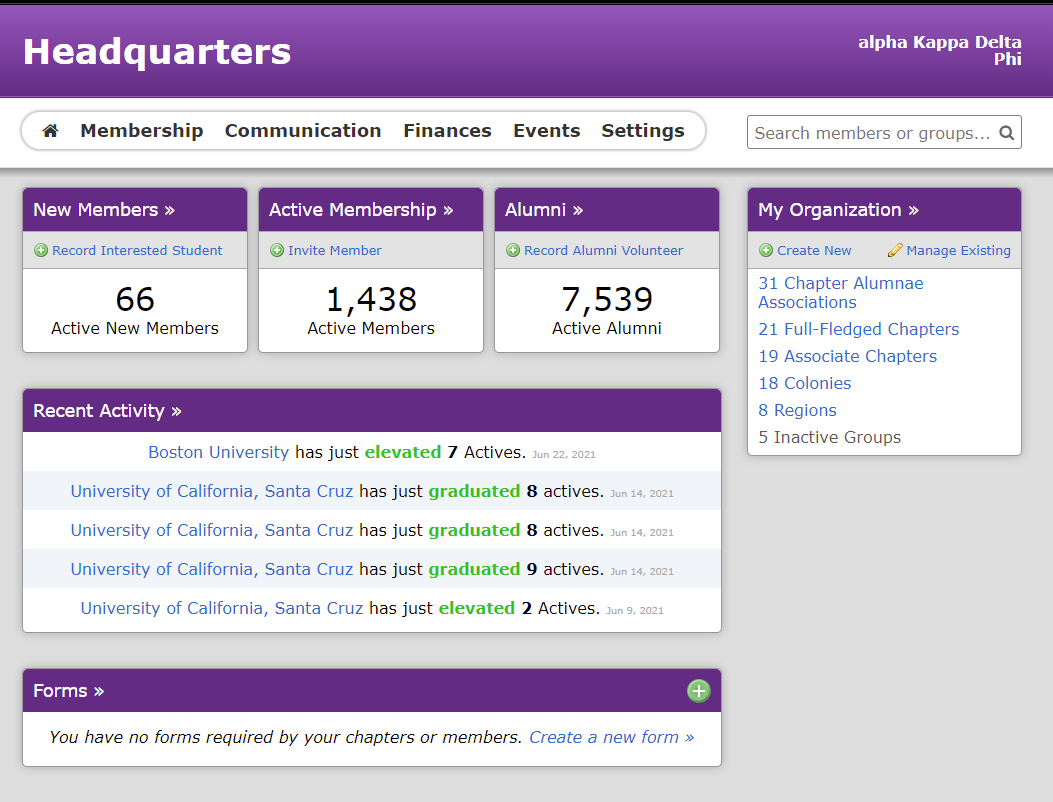The image size is (1053, 802).
Task: Click pencil icon beside Manage Existing
Action: [895, 251]
